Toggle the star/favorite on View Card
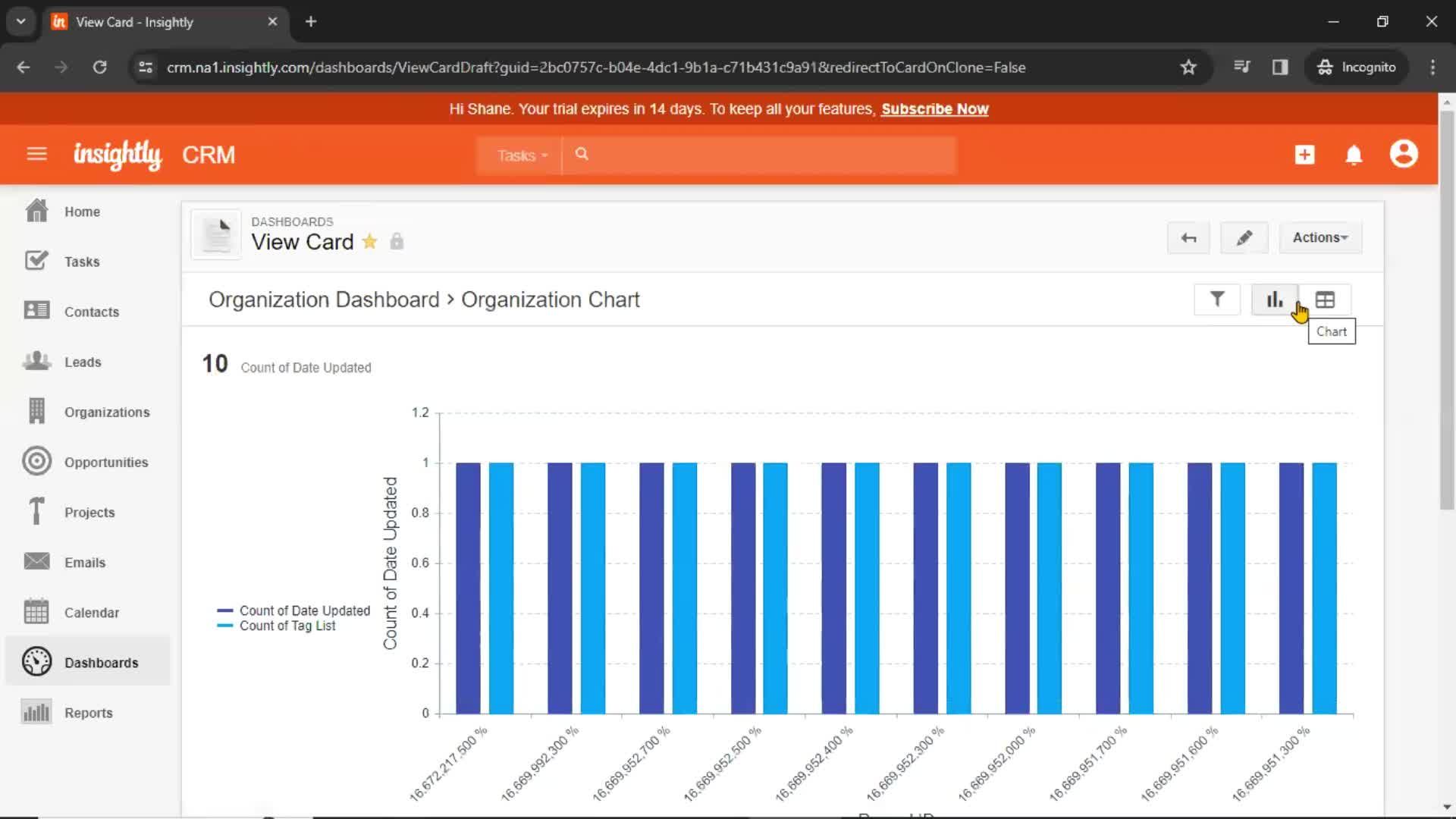 tap(370, 242)
